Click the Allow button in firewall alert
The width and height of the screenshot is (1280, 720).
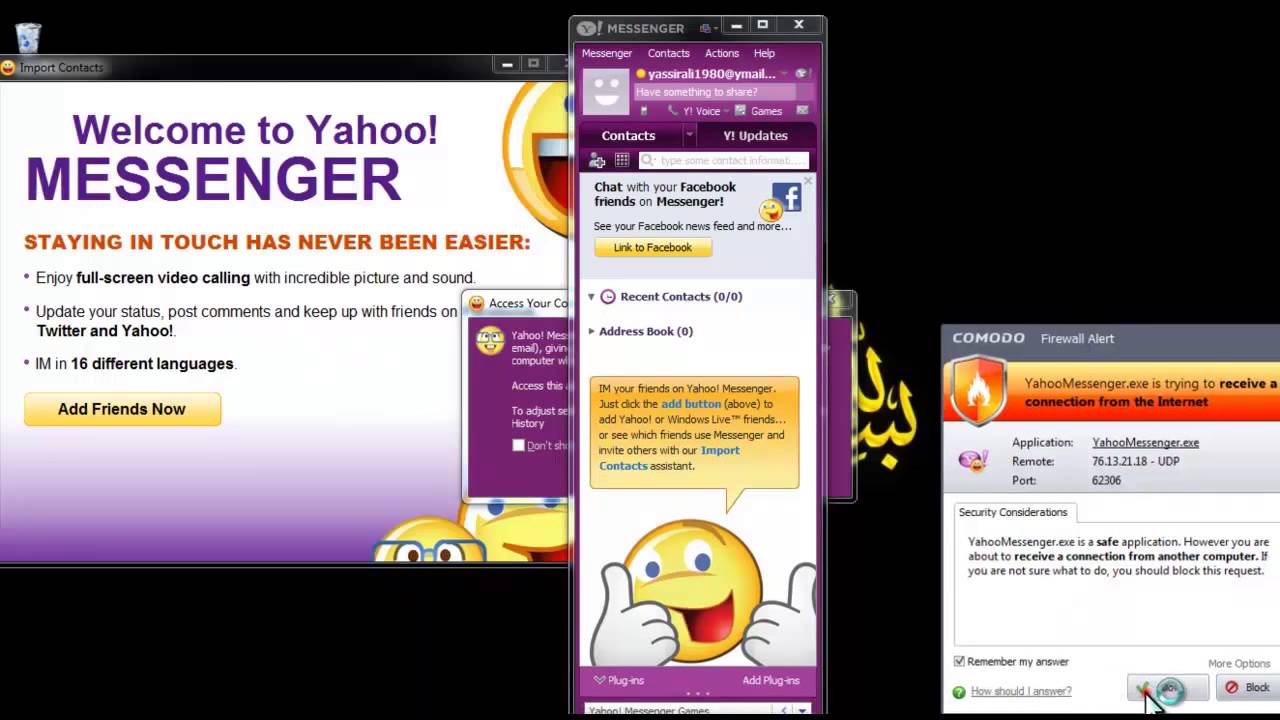tap(1167, 688)
